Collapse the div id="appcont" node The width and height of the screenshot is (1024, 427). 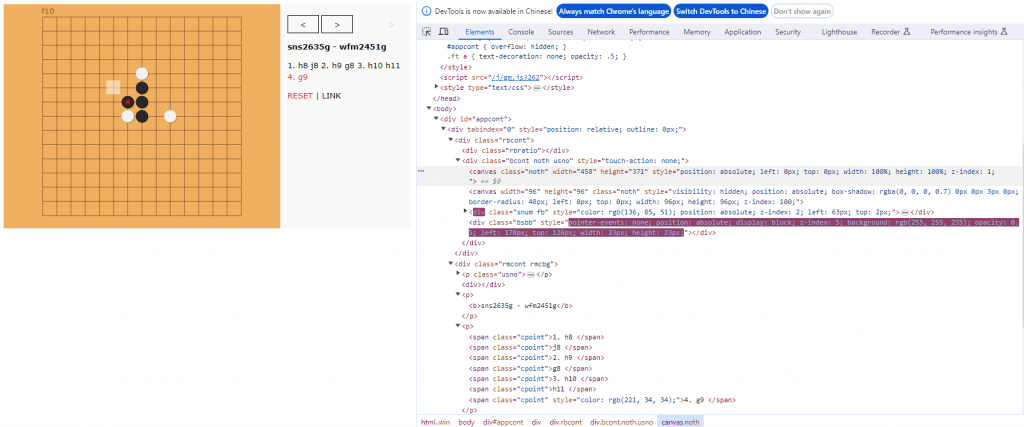click(x=437, y=119)
